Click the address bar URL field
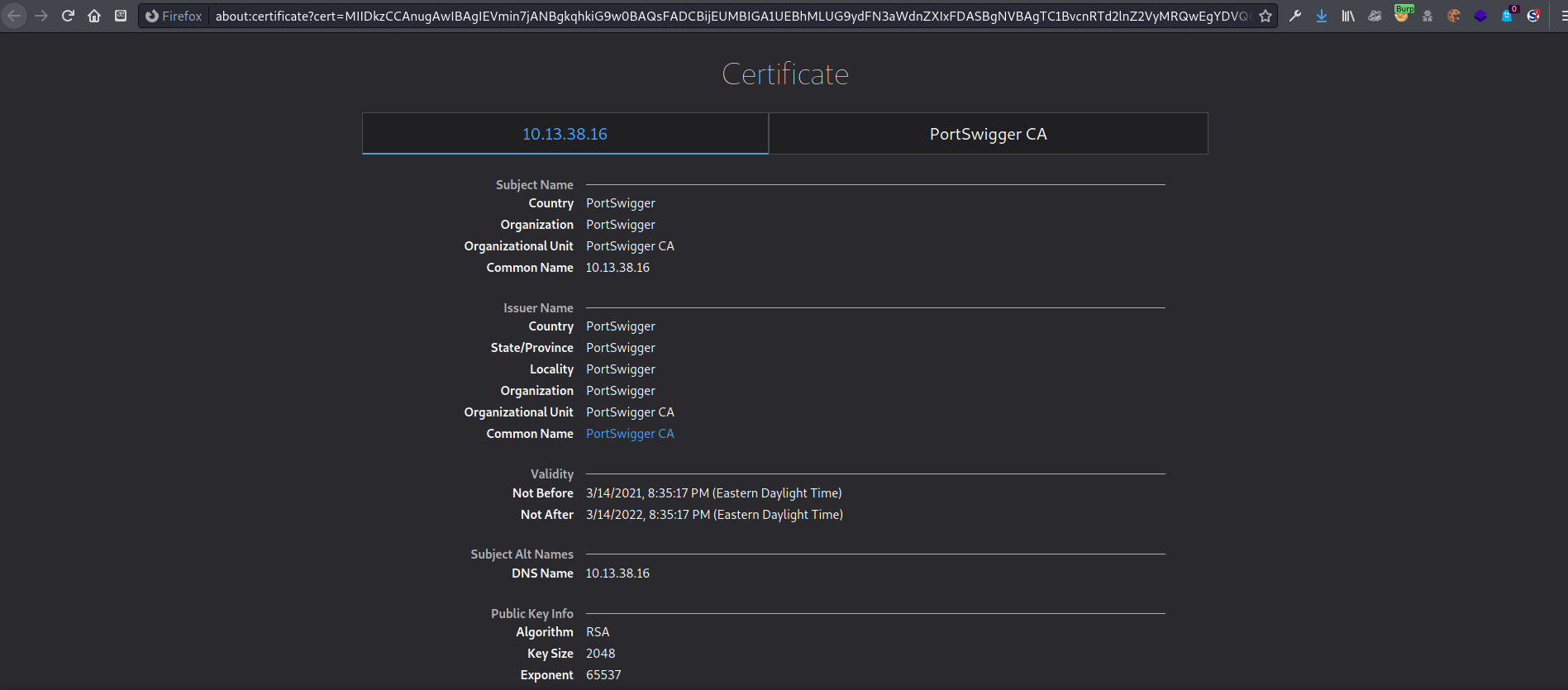 (x=732, y=16)
